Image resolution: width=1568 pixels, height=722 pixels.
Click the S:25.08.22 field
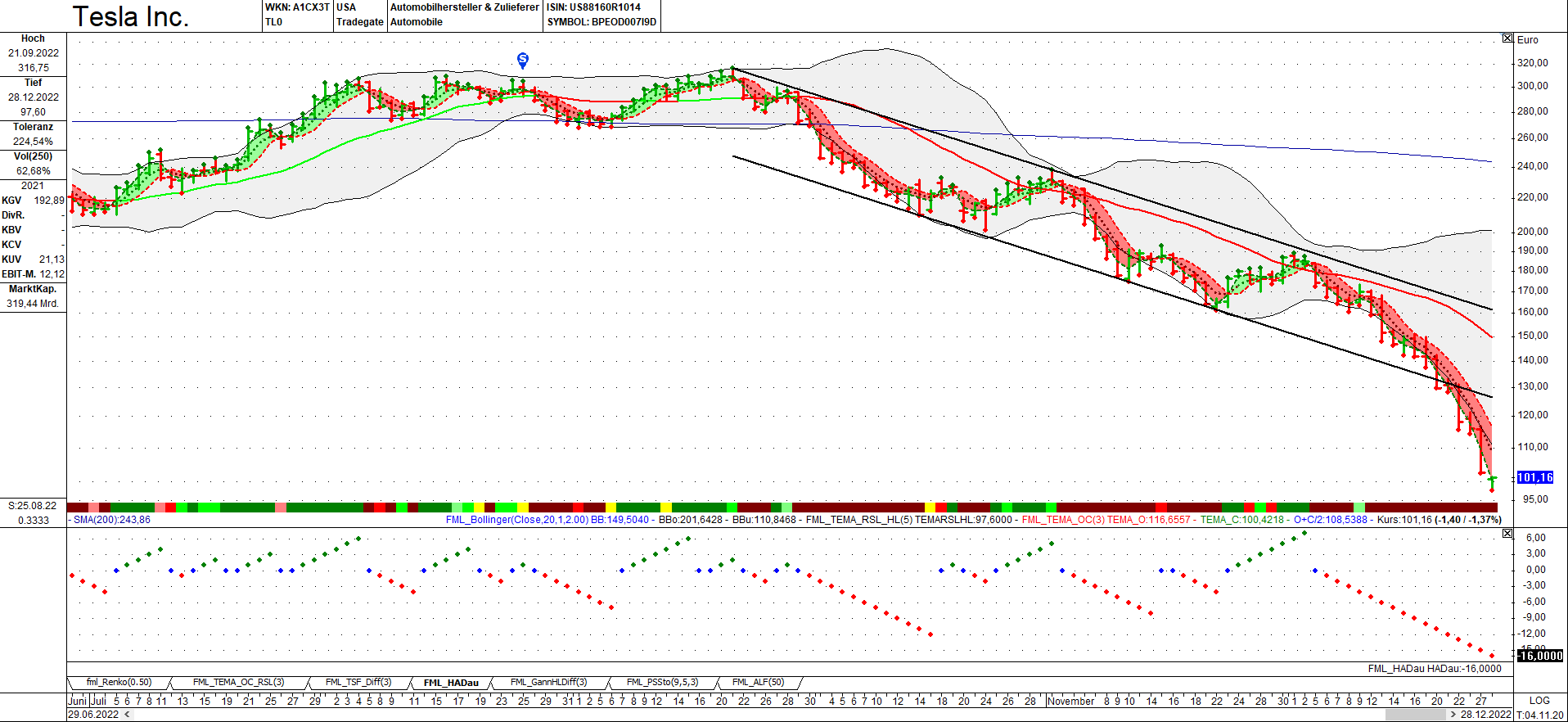point(33,506)
